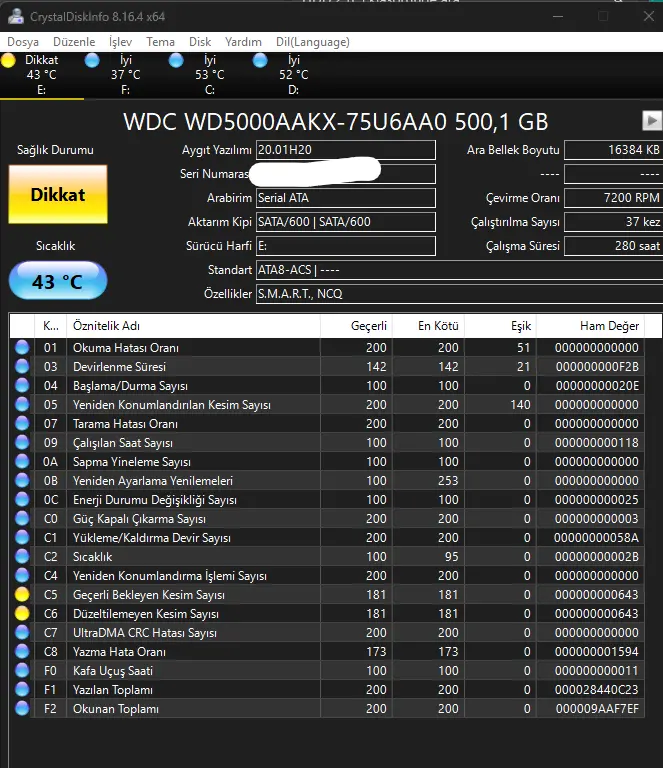This screenshot has width=663, height=768.
Task: Click the disk model title WDC WD5000AAKX
Action: [335, 121]
